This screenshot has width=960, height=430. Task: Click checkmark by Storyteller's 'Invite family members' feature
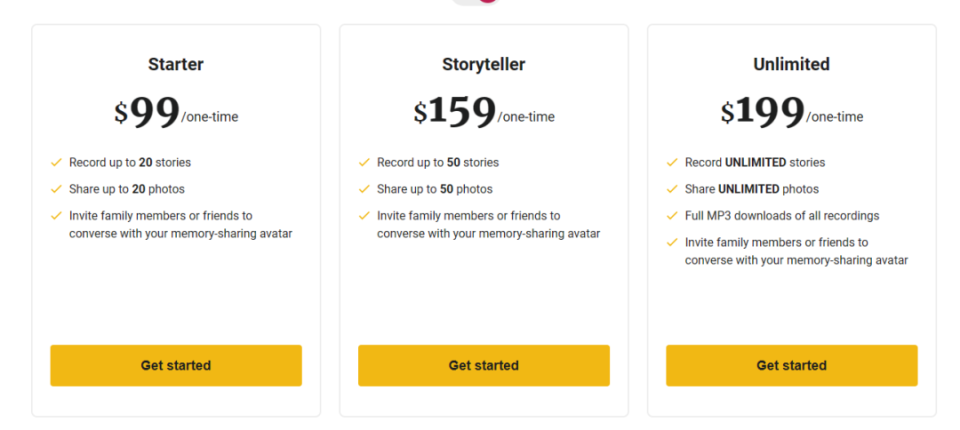(x=364, y=216)
